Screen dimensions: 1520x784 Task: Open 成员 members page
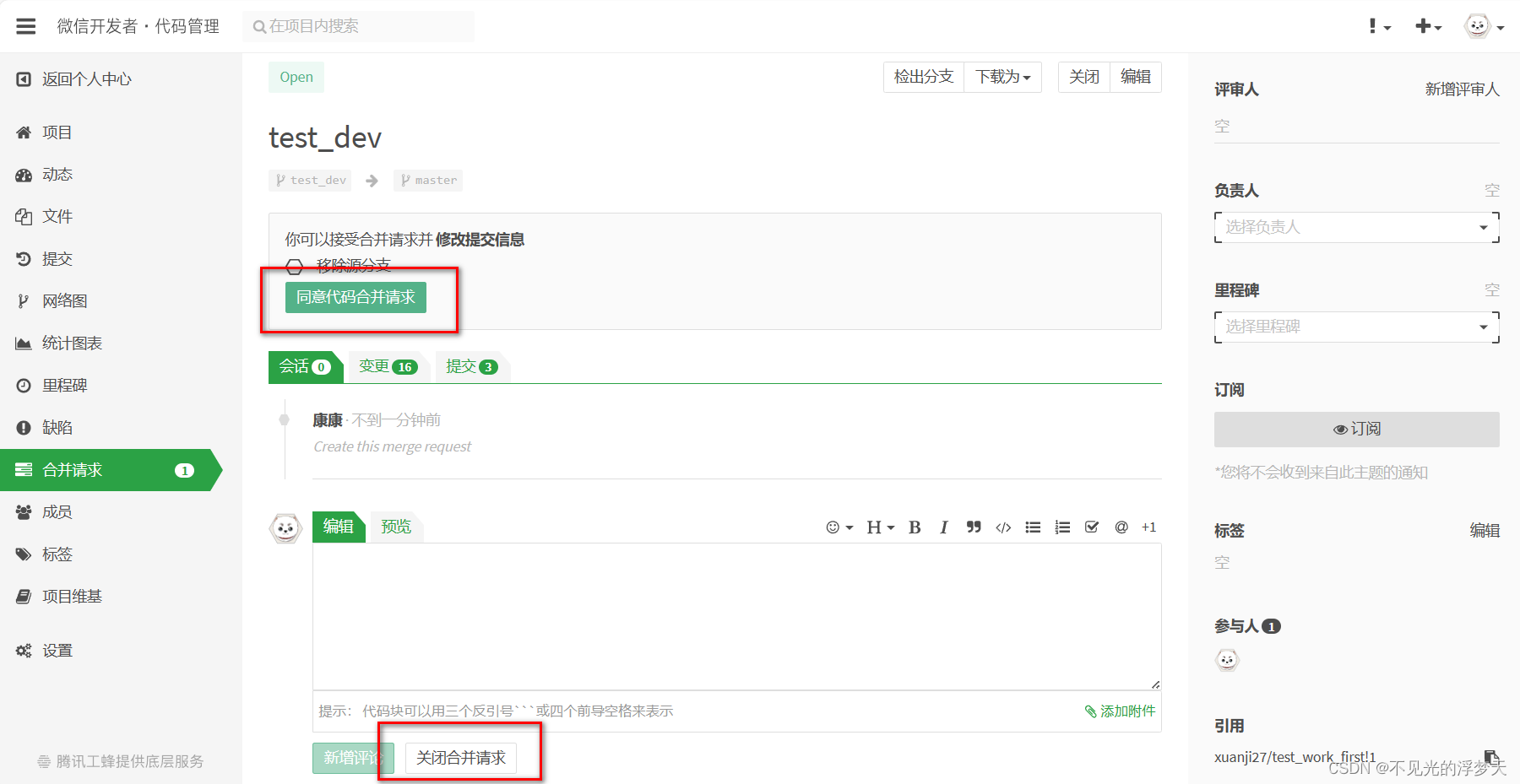tap(45, 512)
